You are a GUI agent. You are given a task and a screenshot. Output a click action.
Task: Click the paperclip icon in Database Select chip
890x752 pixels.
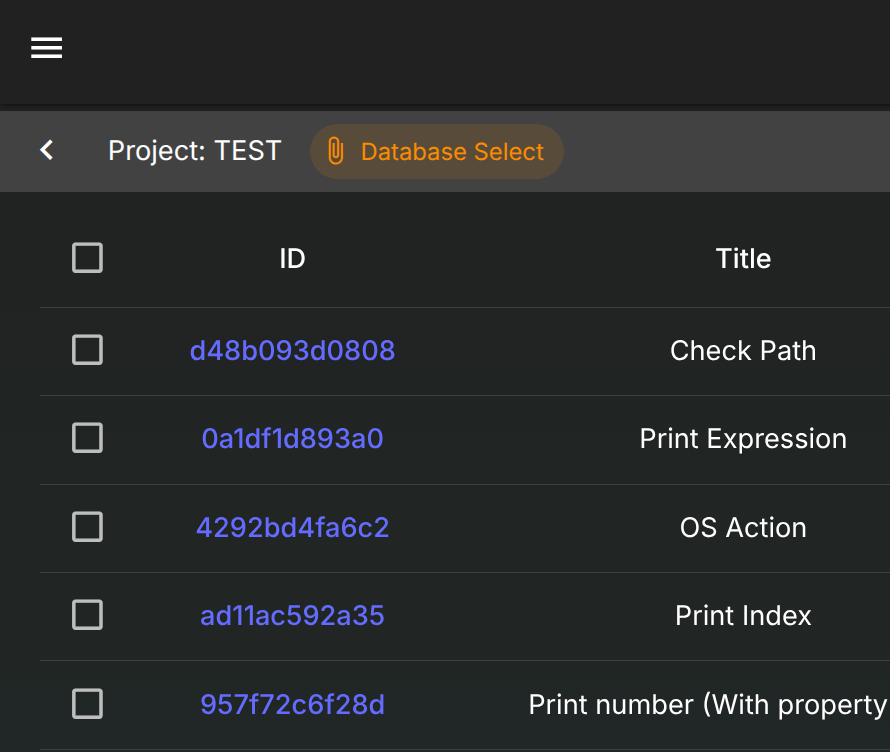[336, 152]
